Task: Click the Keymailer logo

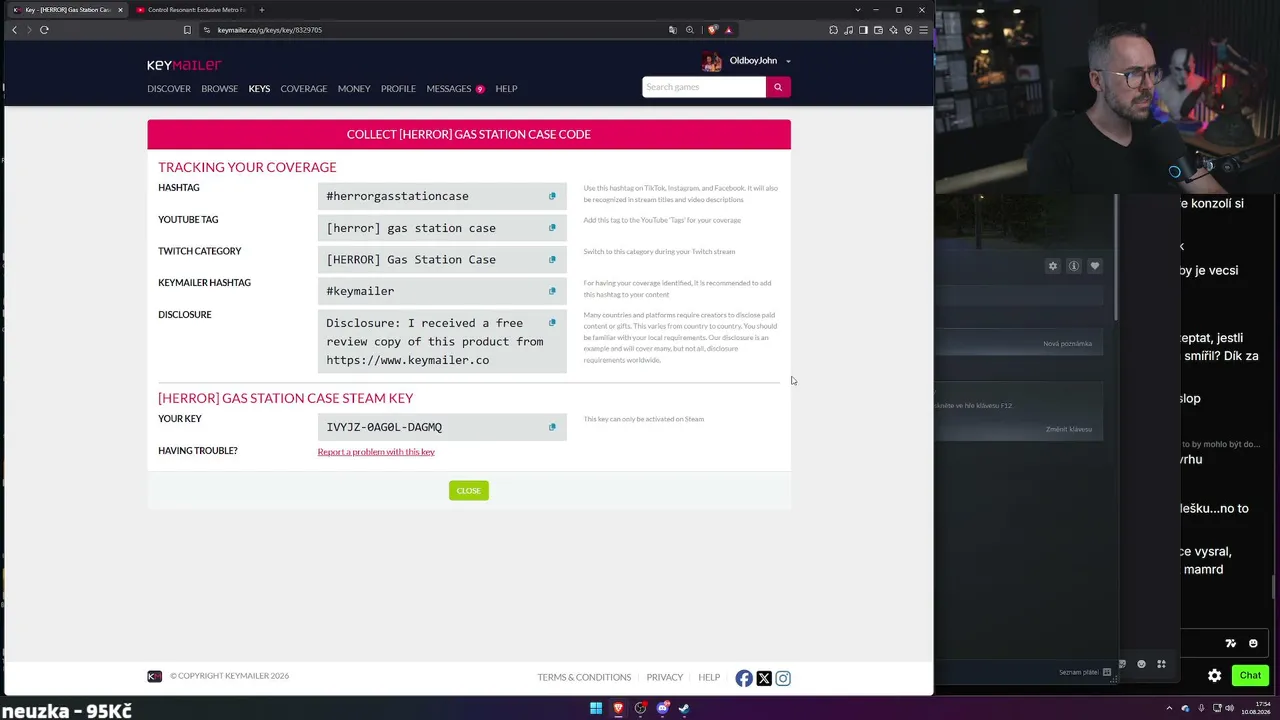Action: coord(184,65)
